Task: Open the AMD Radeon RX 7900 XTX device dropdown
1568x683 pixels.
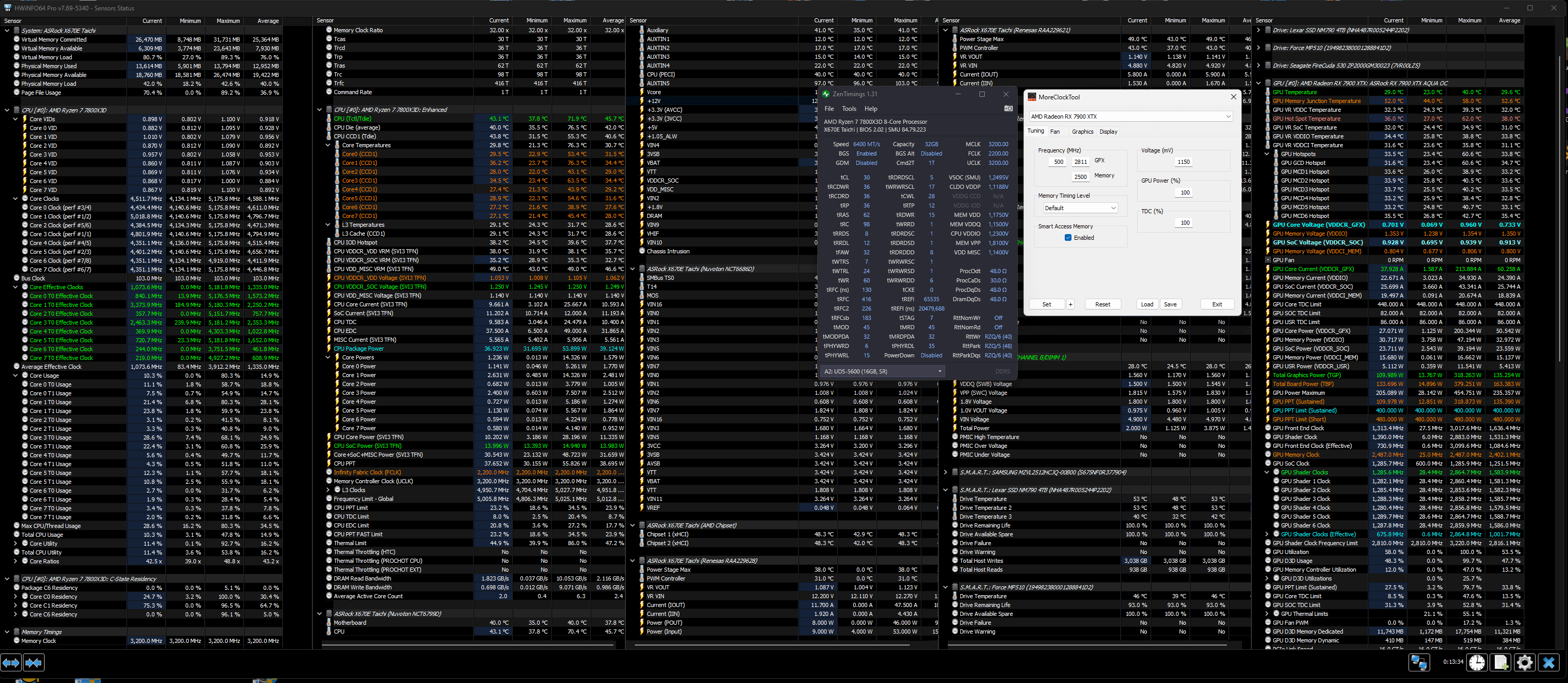Action: tap(1130, 117)
